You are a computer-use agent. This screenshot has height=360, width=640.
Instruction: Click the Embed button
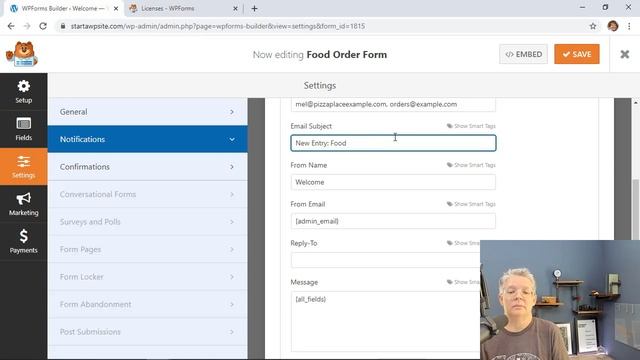523,54
